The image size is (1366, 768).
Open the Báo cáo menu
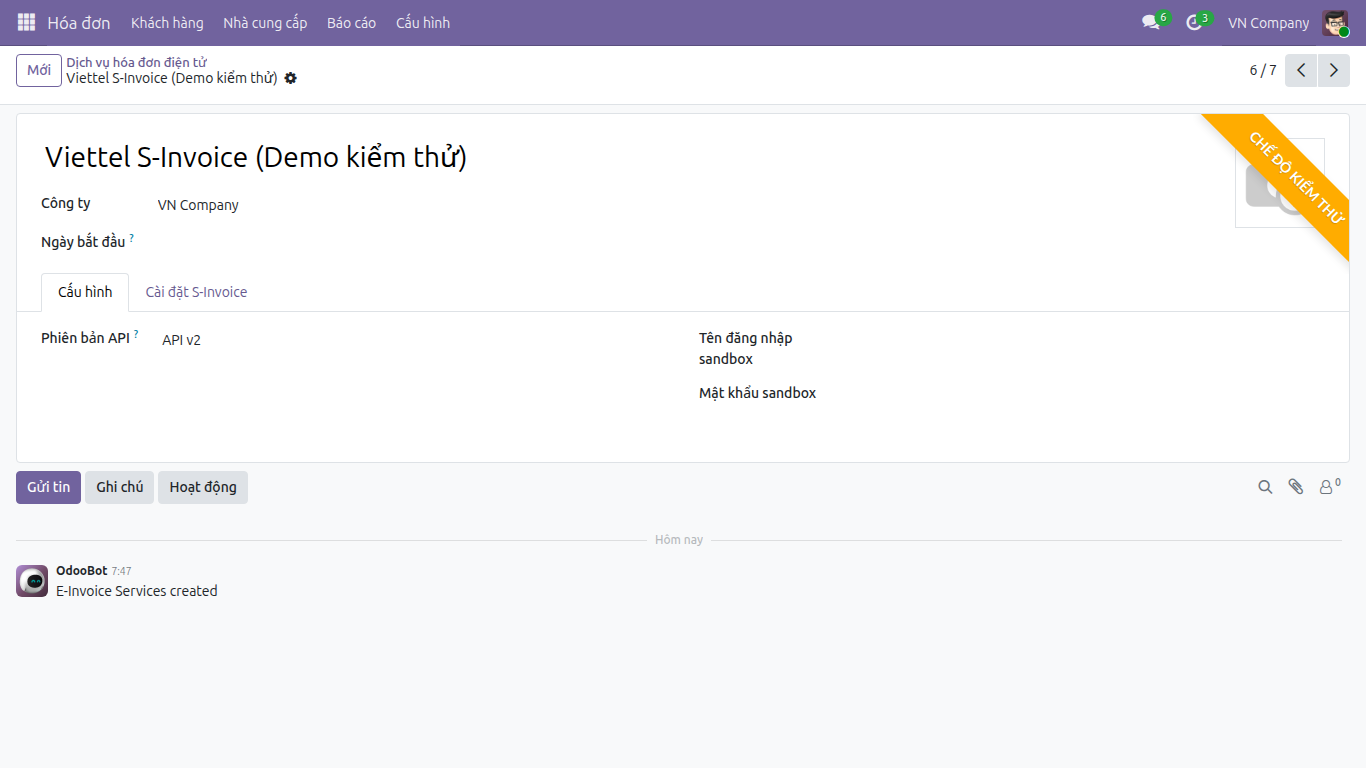[352, 22]
